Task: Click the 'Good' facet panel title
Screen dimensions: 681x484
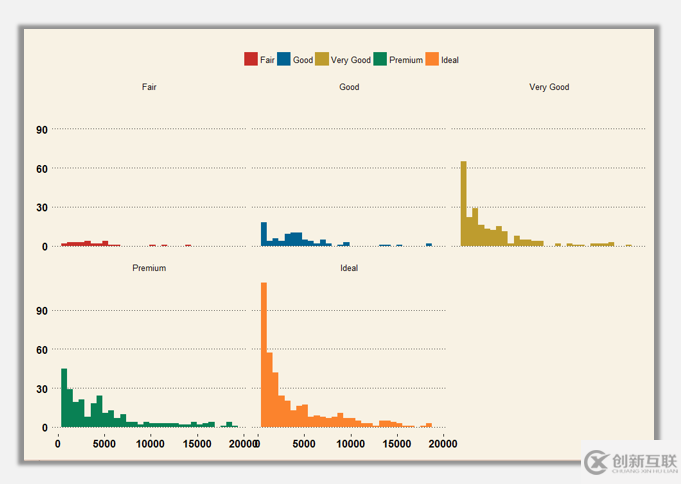Action: coord(349,87)
